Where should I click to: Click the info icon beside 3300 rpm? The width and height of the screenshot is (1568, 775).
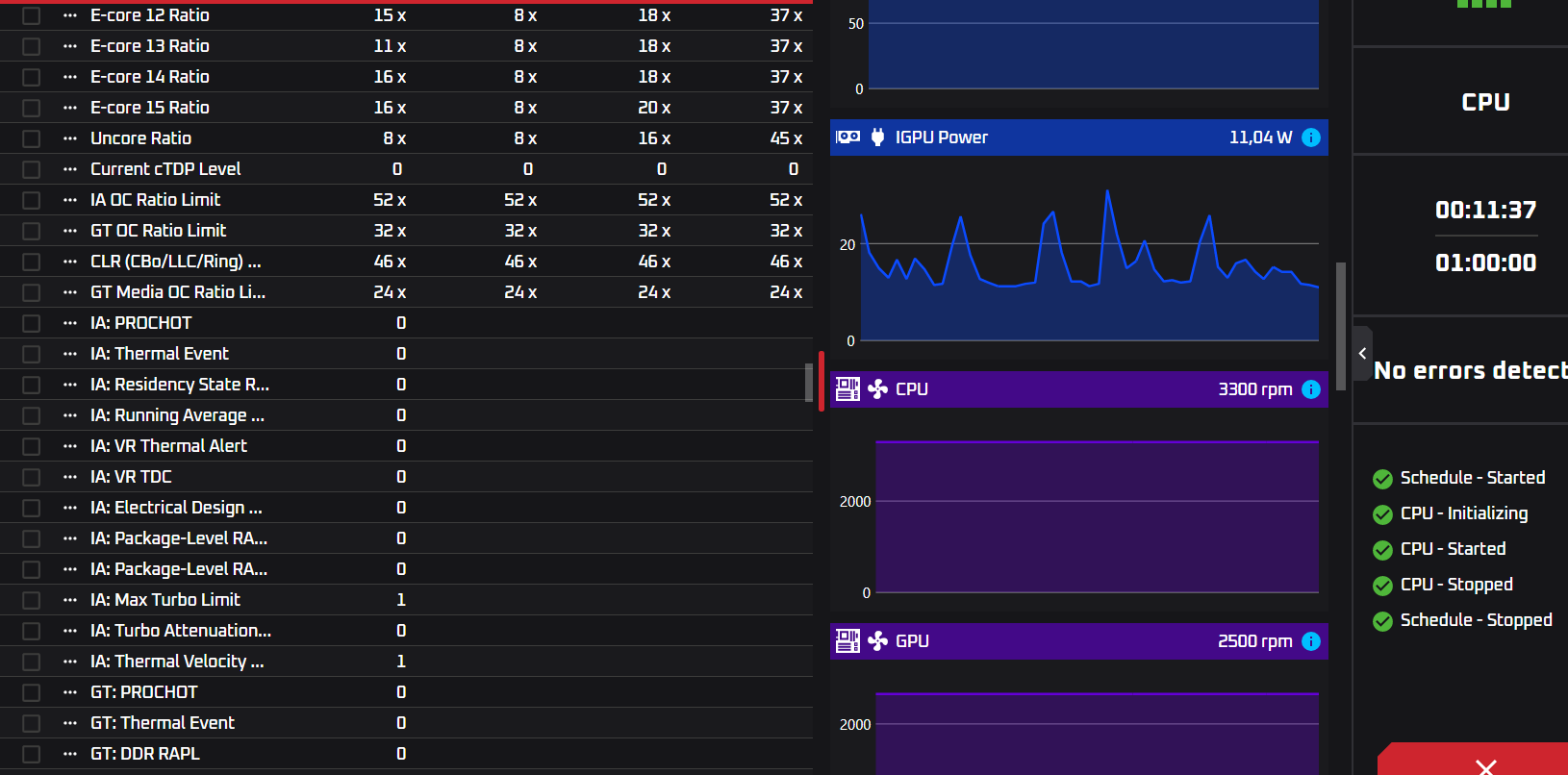[1311, 389]
